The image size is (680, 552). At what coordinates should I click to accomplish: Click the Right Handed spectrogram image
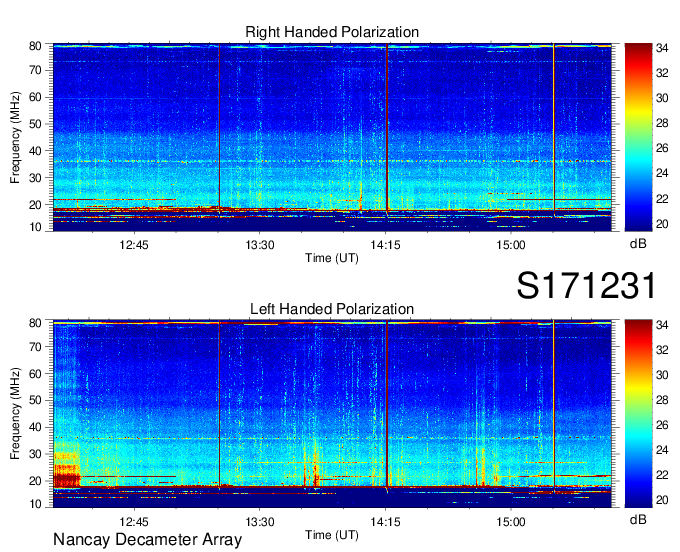coord(332,137)
